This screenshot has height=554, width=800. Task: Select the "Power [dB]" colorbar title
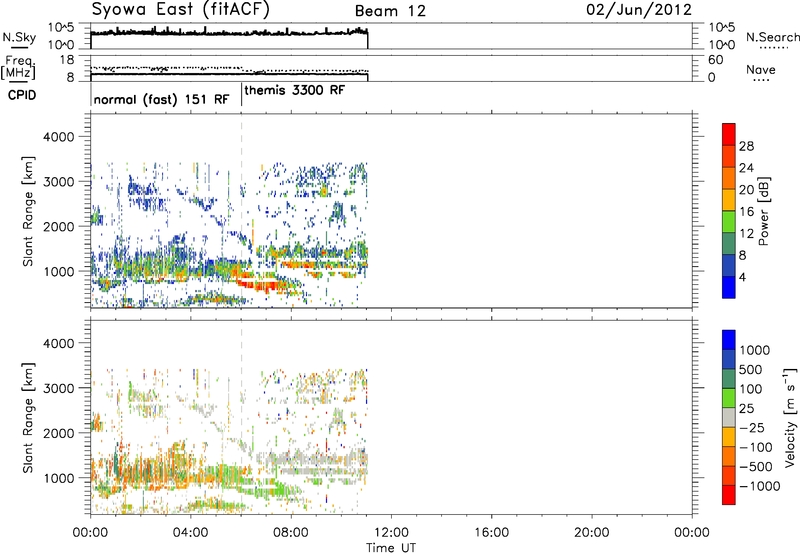pyautogui.click(x=763, y=211)
